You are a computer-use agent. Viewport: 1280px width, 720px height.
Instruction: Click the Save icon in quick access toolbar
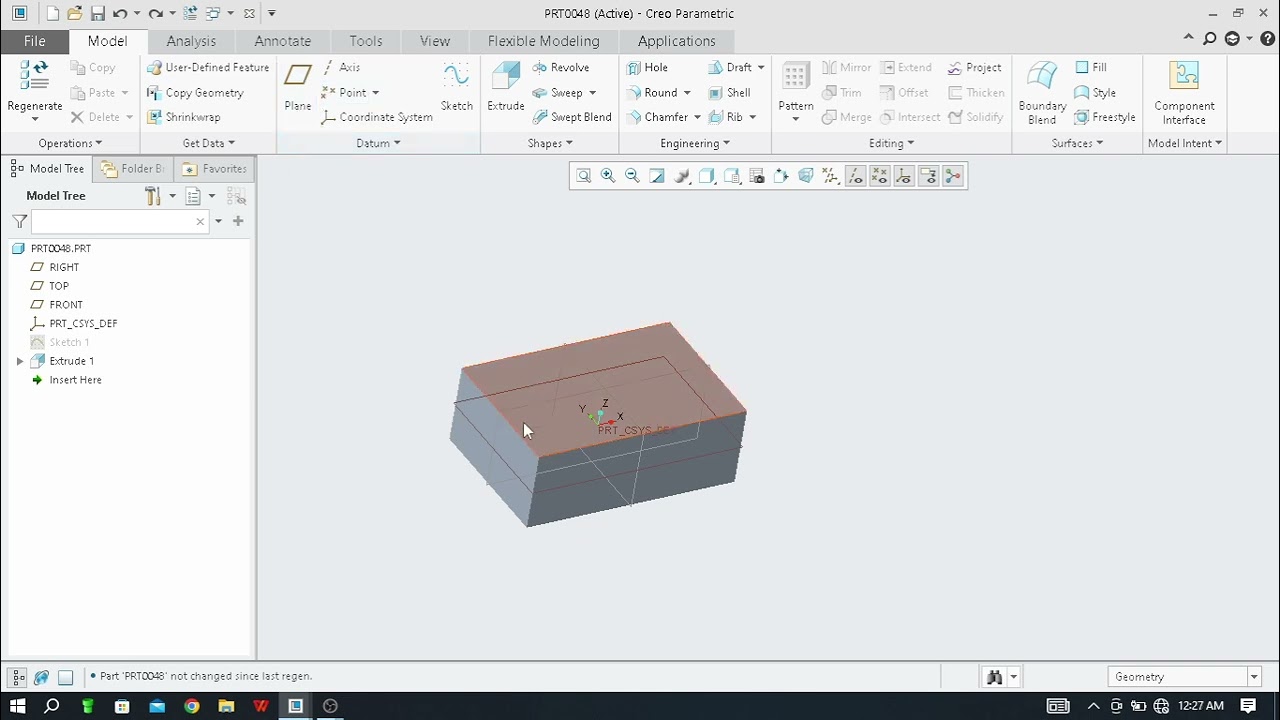click(97, 13)
